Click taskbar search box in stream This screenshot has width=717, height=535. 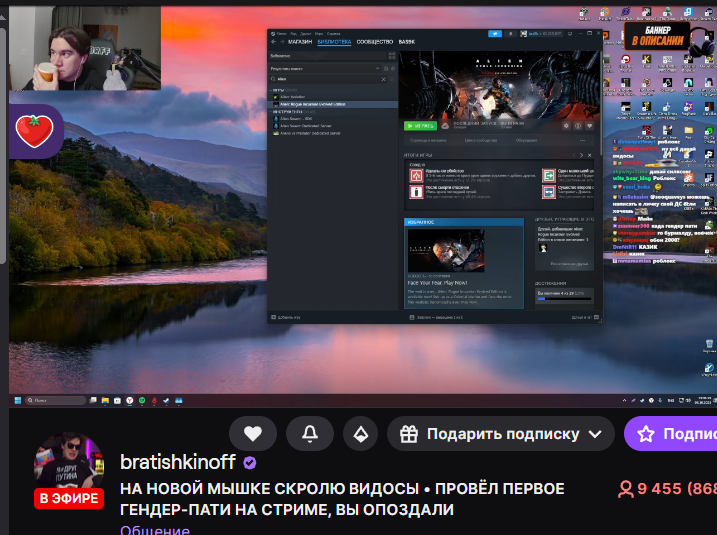pos(56,401)
